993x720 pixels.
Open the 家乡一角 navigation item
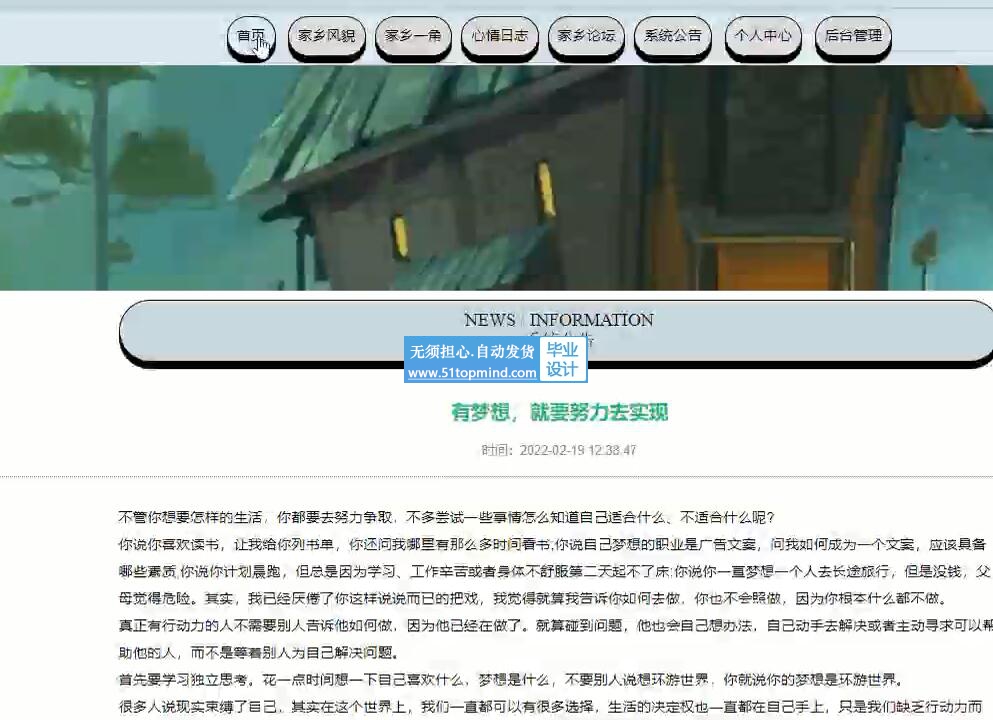click(x=413, y=37)
